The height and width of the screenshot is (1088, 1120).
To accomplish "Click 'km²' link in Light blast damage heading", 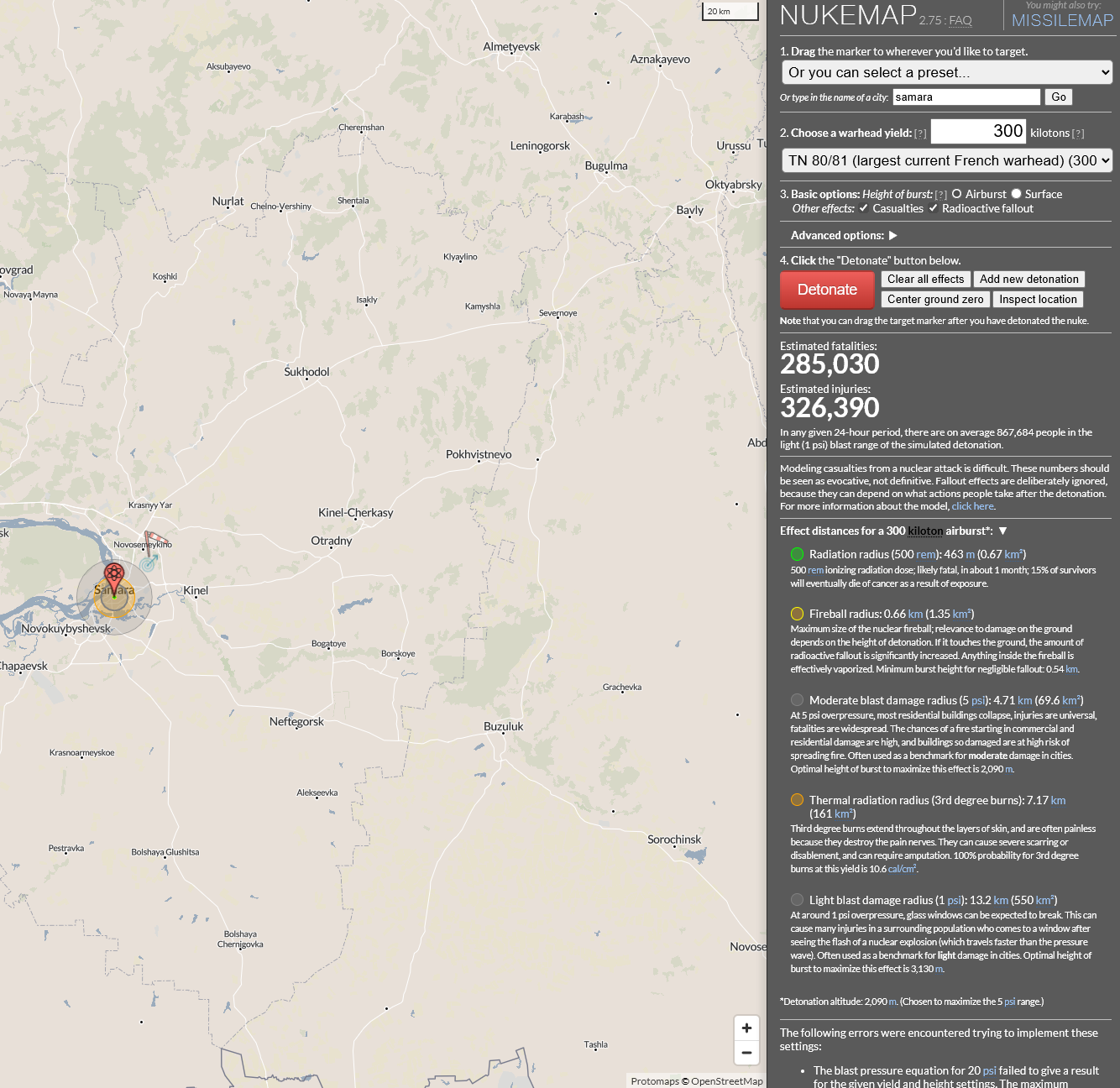I will coord(1044,900).
